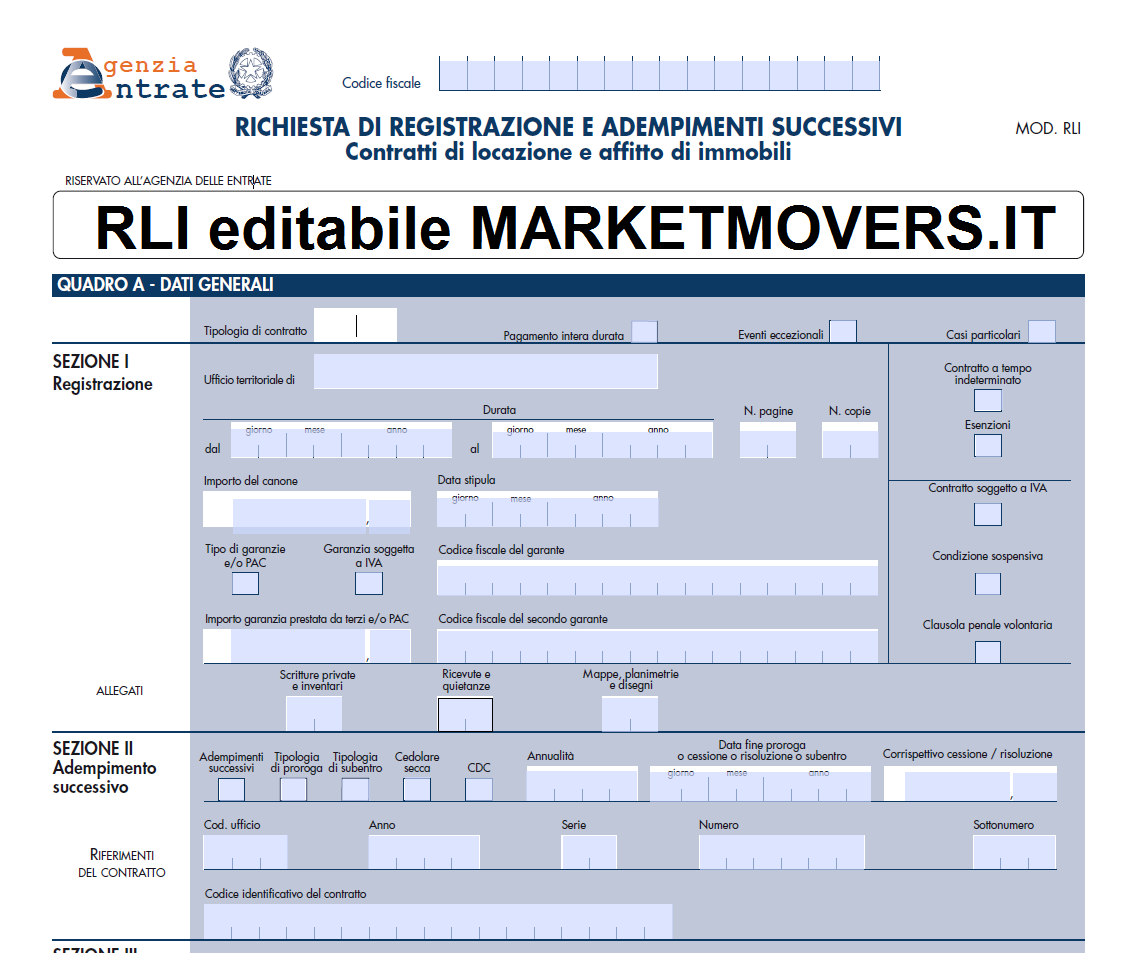Mark the Contratto soggetto a IVA box

coord(987,514)
